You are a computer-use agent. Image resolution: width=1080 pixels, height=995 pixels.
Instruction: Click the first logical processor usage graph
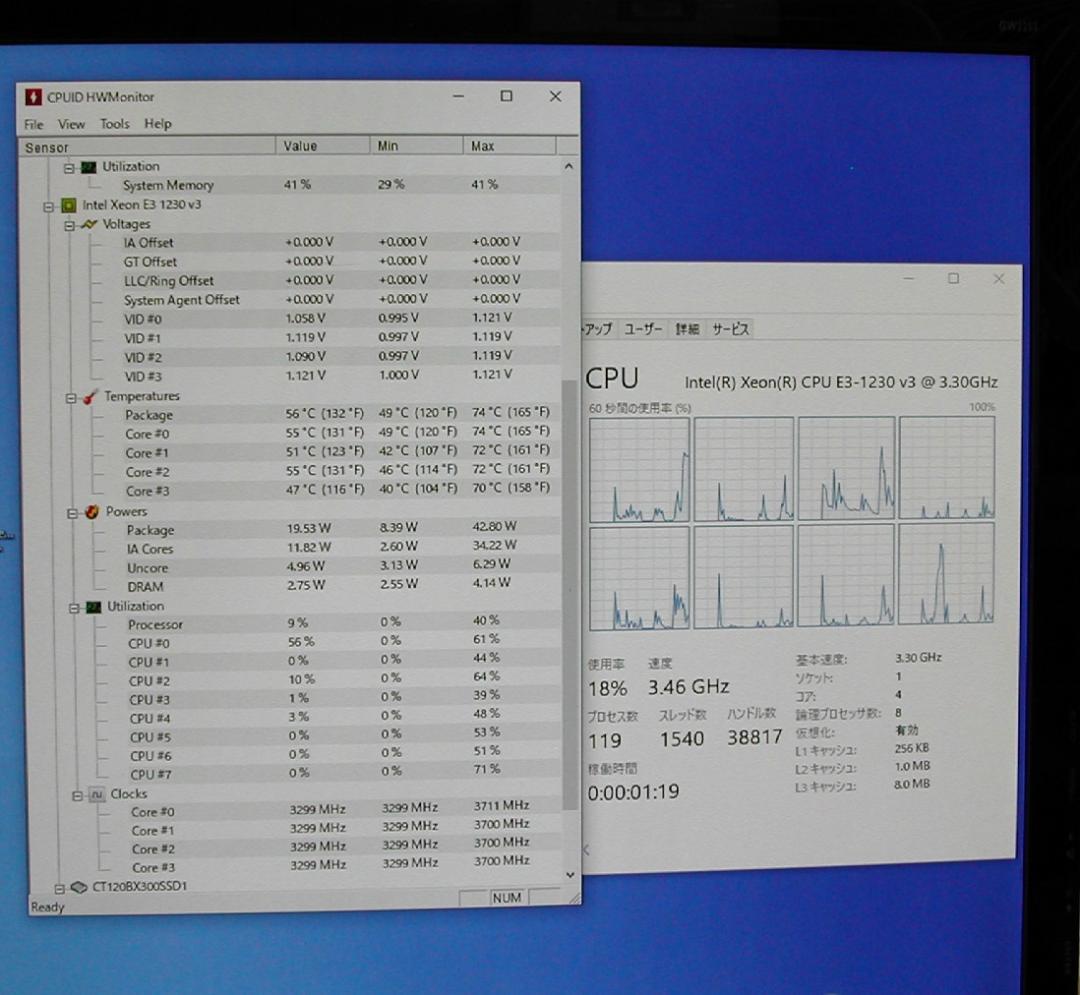(x=639, y=470)
